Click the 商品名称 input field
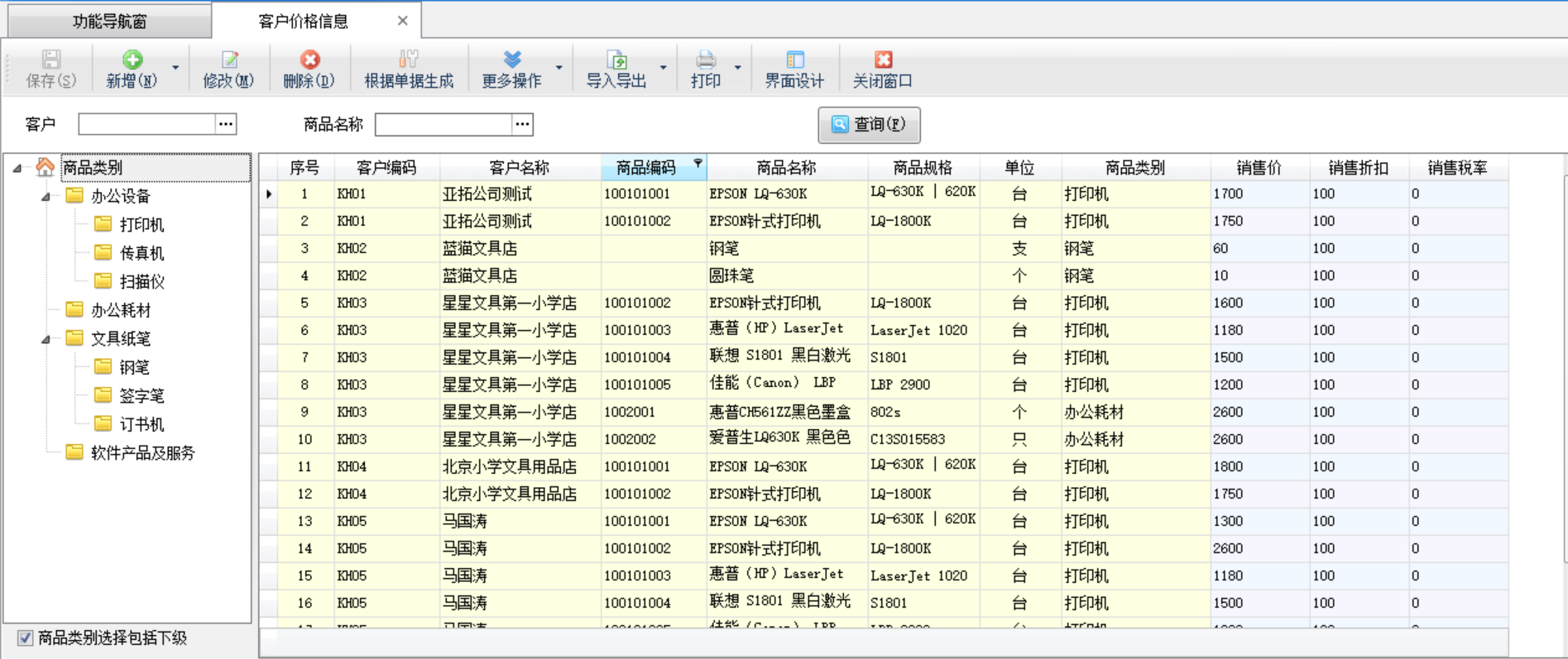 444,124
